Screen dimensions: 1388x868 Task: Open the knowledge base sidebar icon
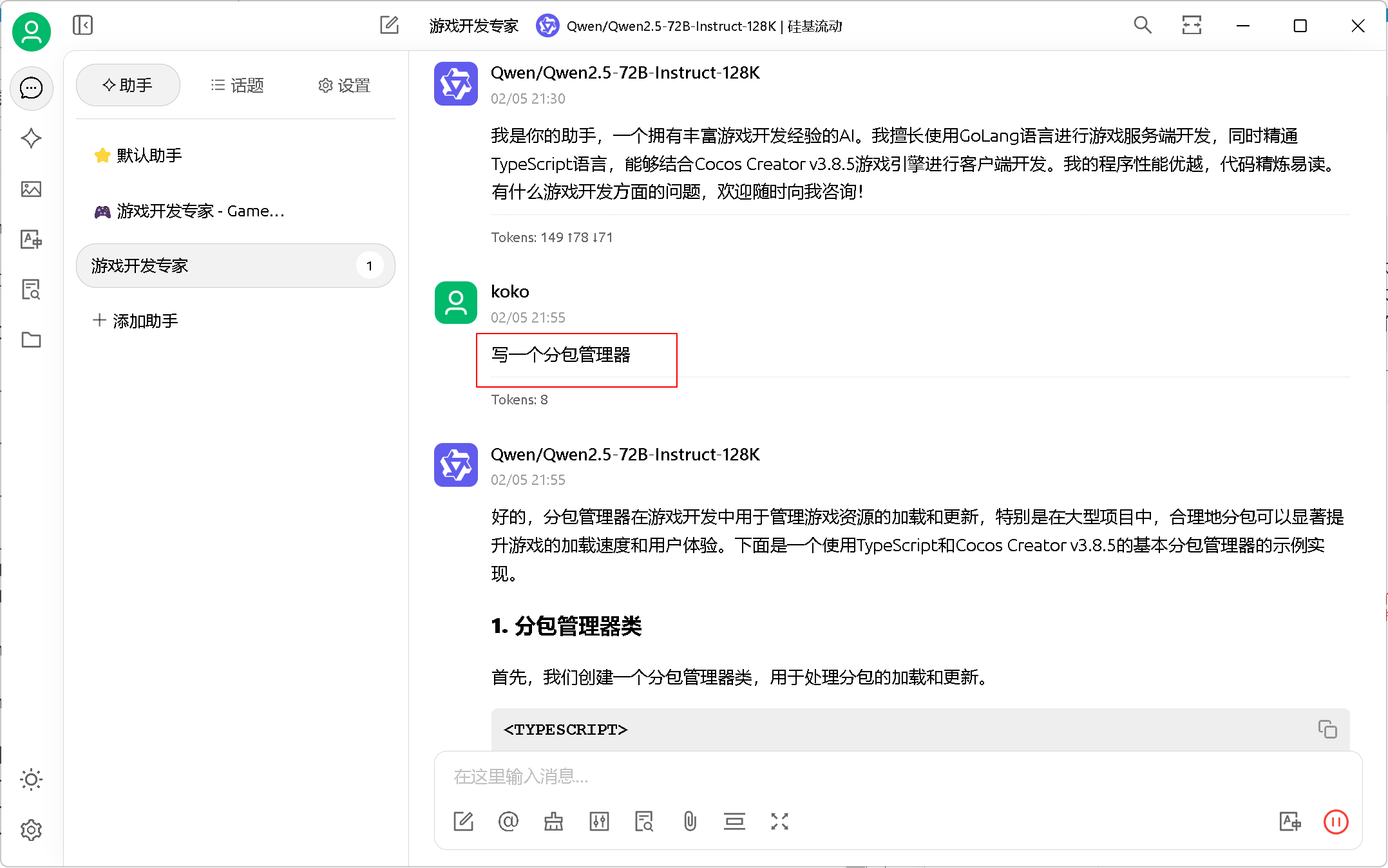[31, 290]
